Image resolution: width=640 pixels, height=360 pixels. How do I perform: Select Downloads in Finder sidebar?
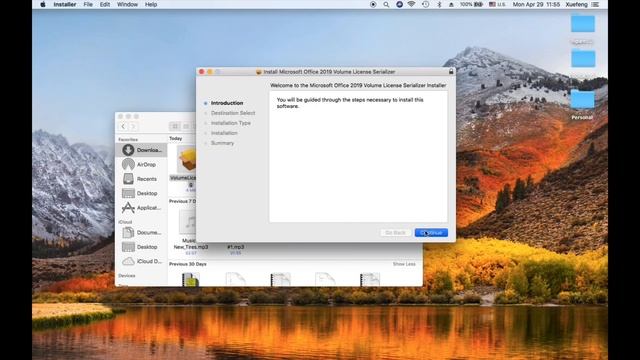coord(141,150)
